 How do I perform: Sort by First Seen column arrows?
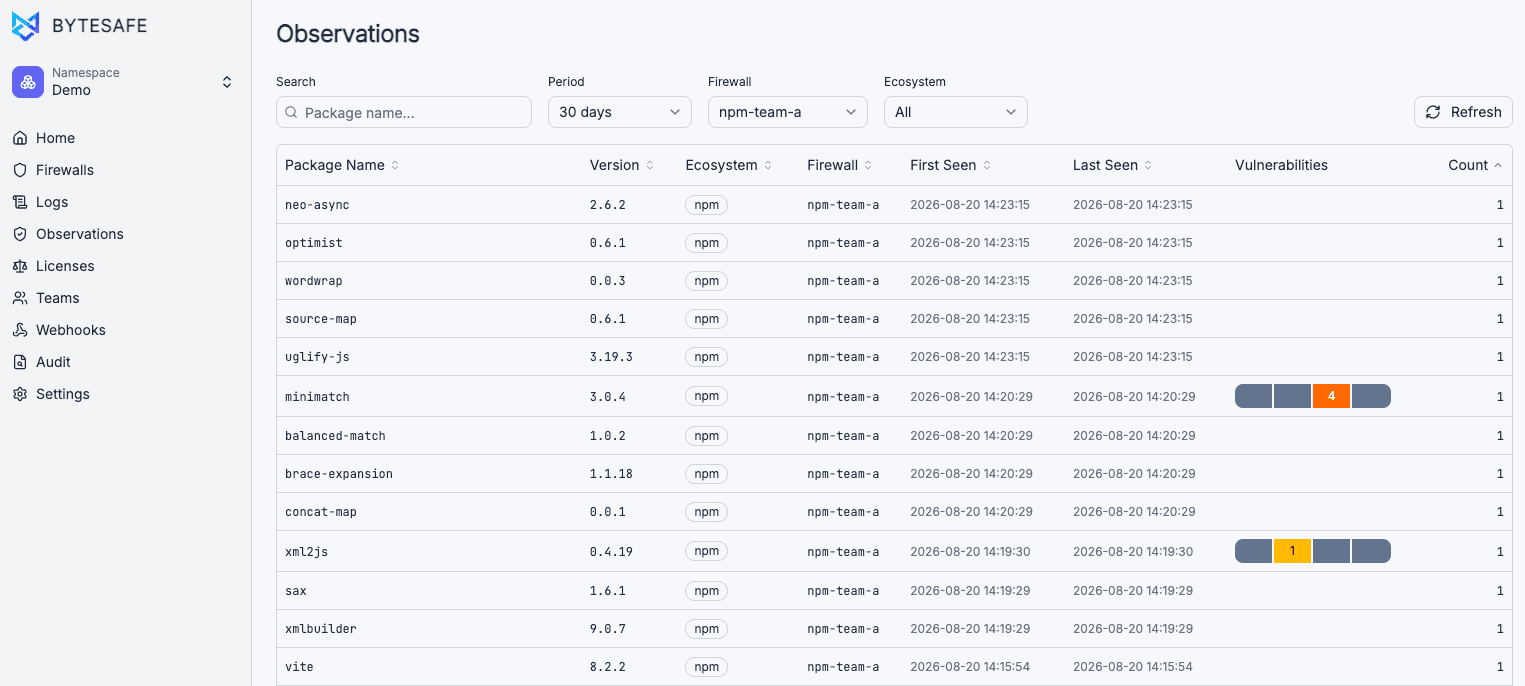pyautogui.click(x=987, y=165)
